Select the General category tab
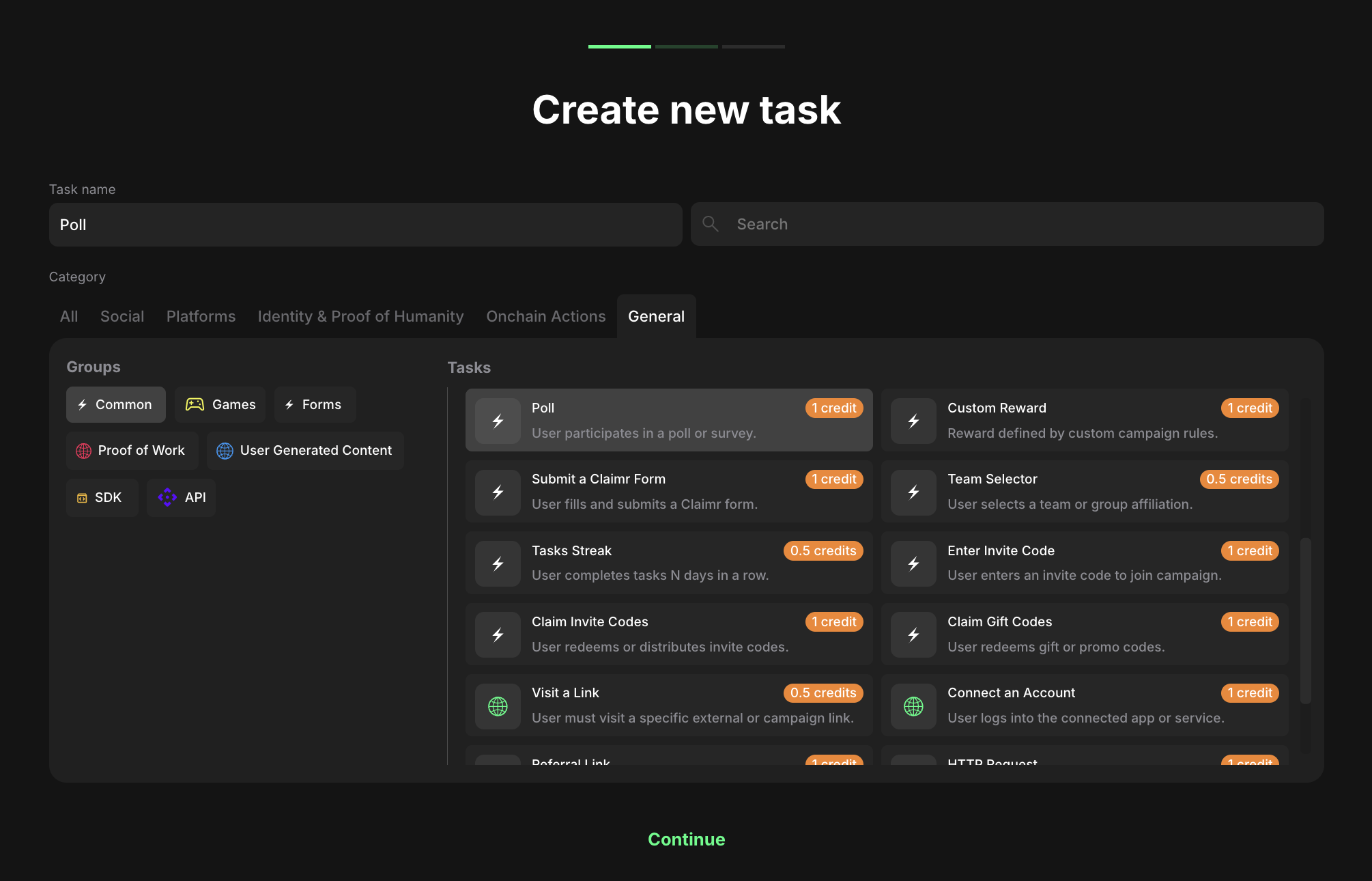 tap(657, 316)
